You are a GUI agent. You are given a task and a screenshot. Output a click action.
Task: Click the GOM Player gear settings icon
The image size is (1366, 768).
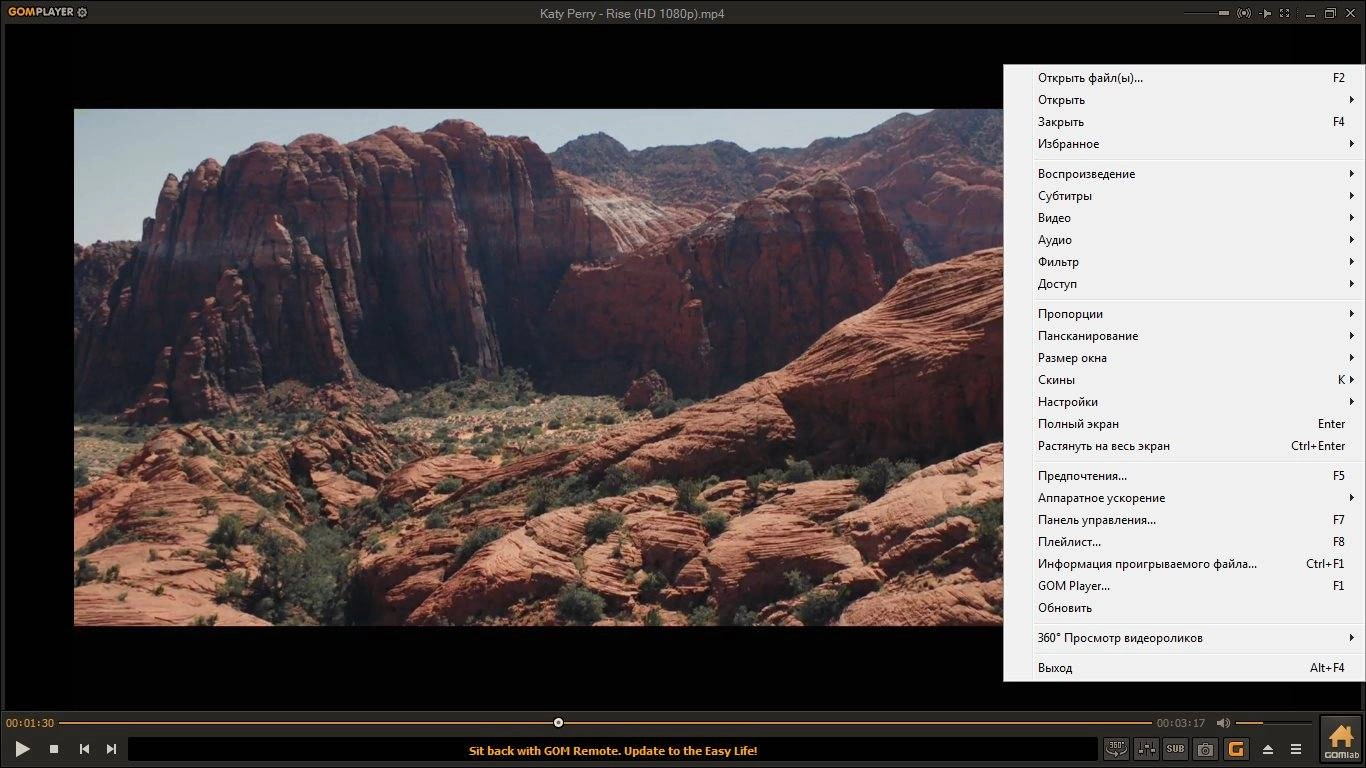(x=82, y=13)
